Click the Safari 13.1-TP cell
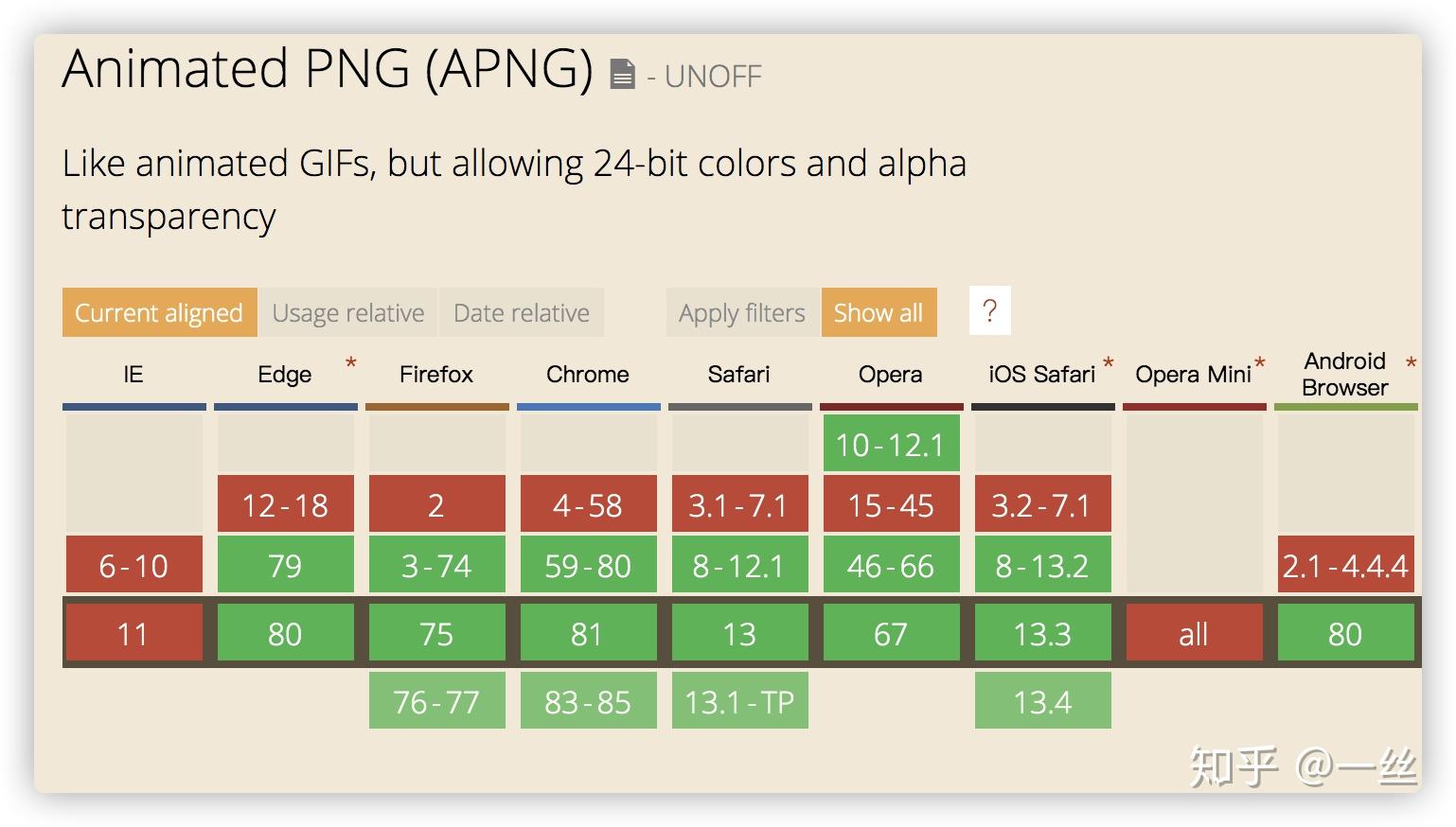 739,701
